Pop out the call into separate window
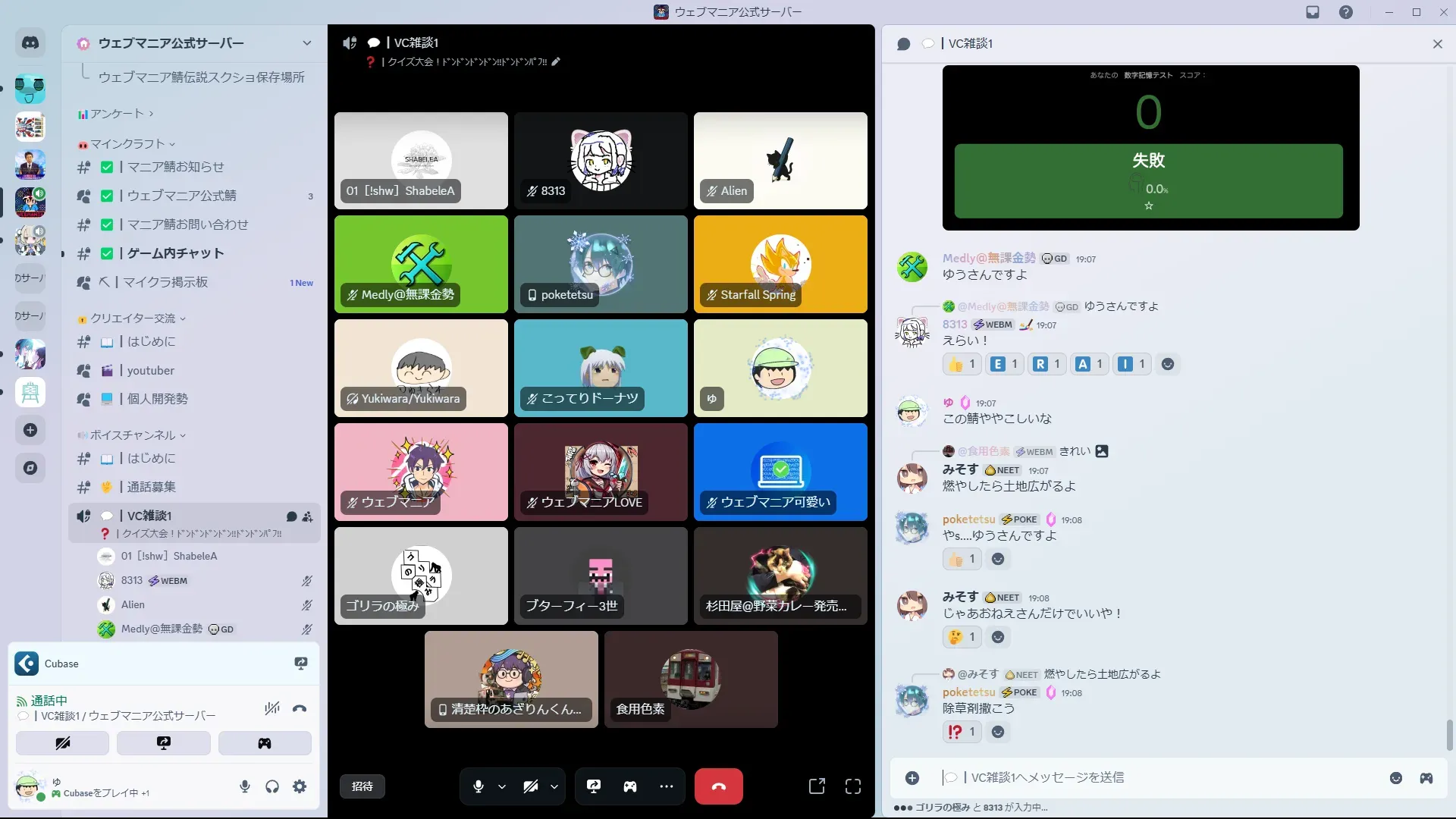This screenshot has height=819, width=1456. 817,786
